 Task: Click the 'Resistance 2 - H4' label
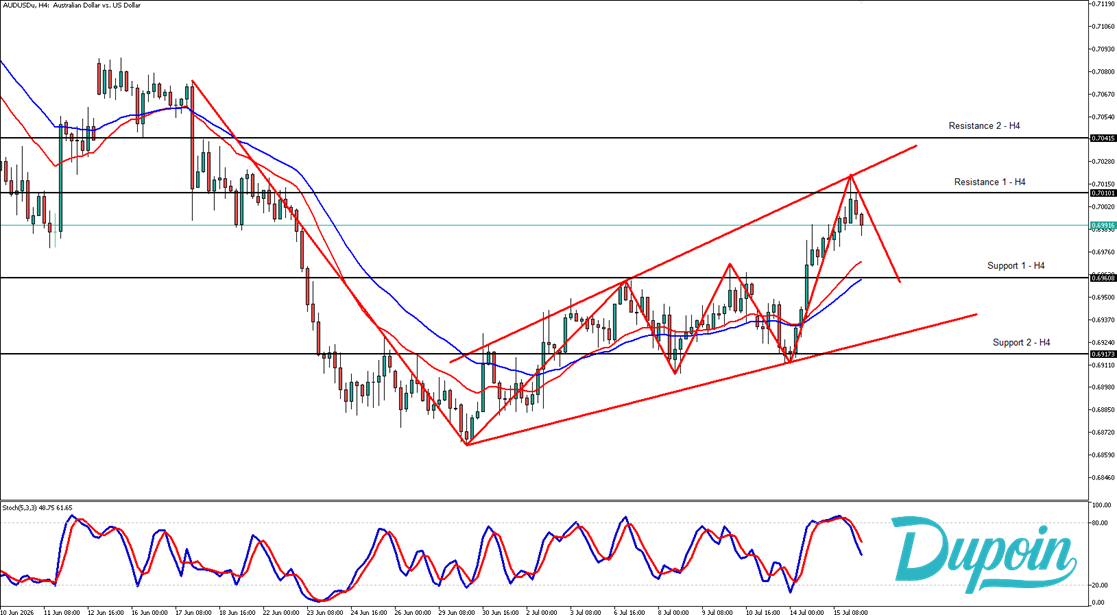tap(984, 125)
